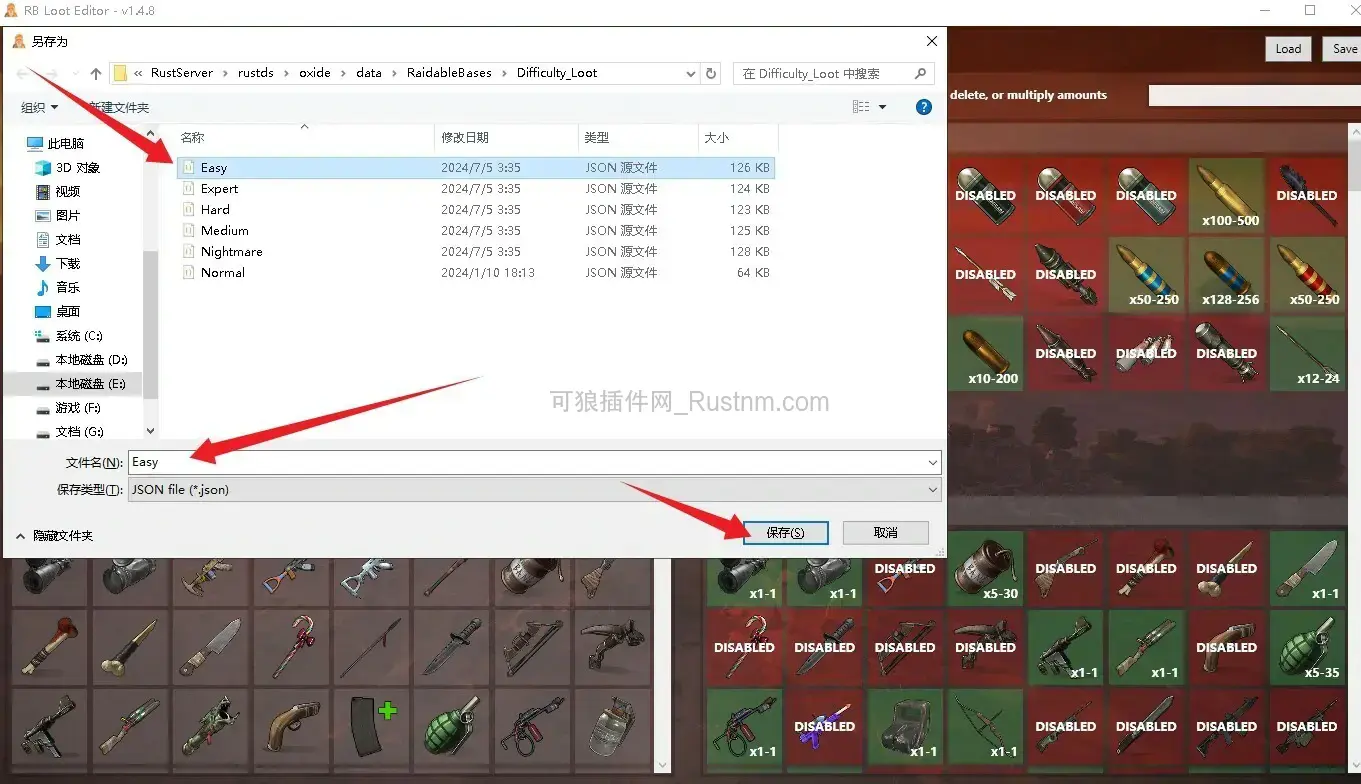Image resolution: width=1361 pixels, height=784 pixels.
Task: Click the 保存 (Save) button
Action: click(x=786, y=532)
